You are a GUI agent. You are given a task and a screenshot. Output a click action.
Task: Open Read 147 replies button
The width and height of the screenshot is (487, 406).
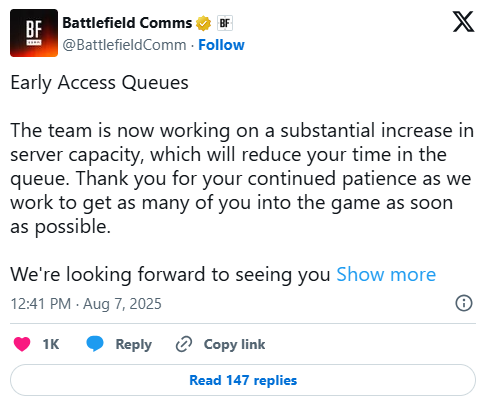point(243,380)
